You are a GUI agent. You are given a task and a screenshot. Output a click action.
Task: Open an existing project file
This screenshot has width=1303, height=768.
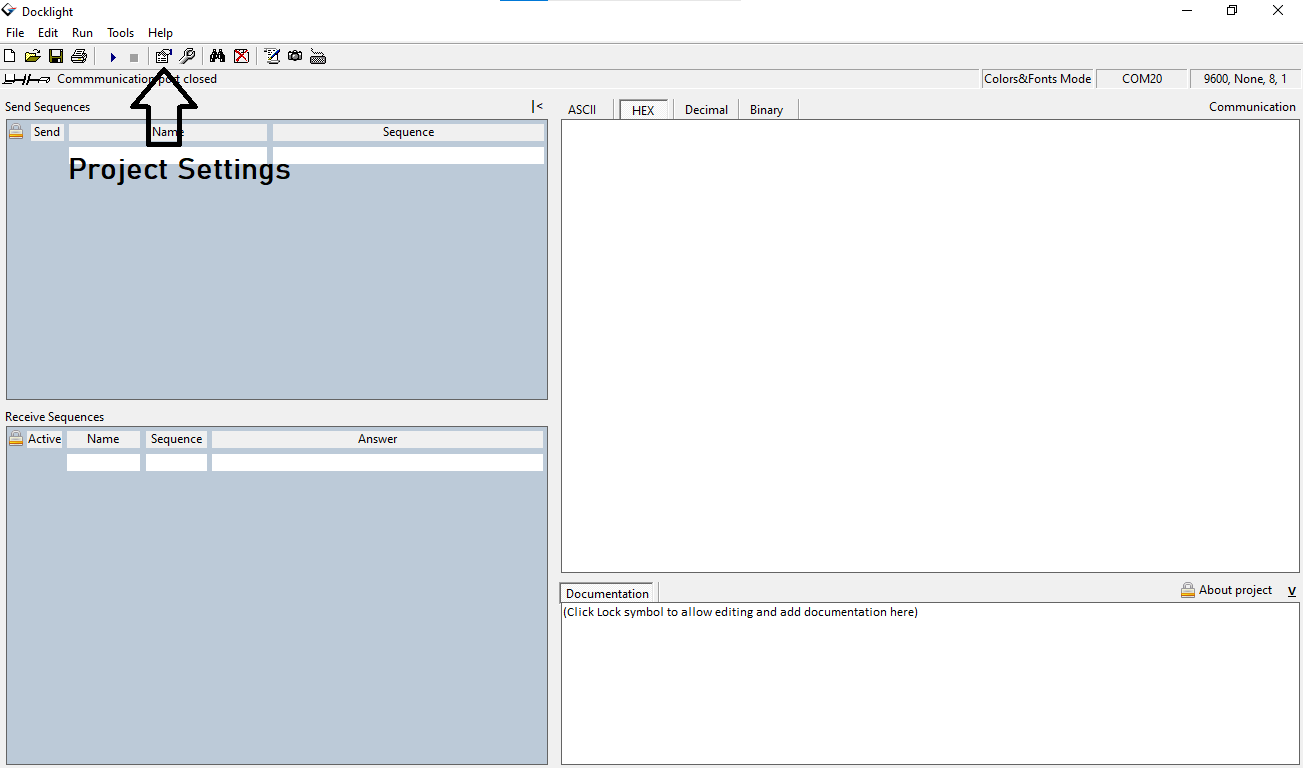pos(32,56)
